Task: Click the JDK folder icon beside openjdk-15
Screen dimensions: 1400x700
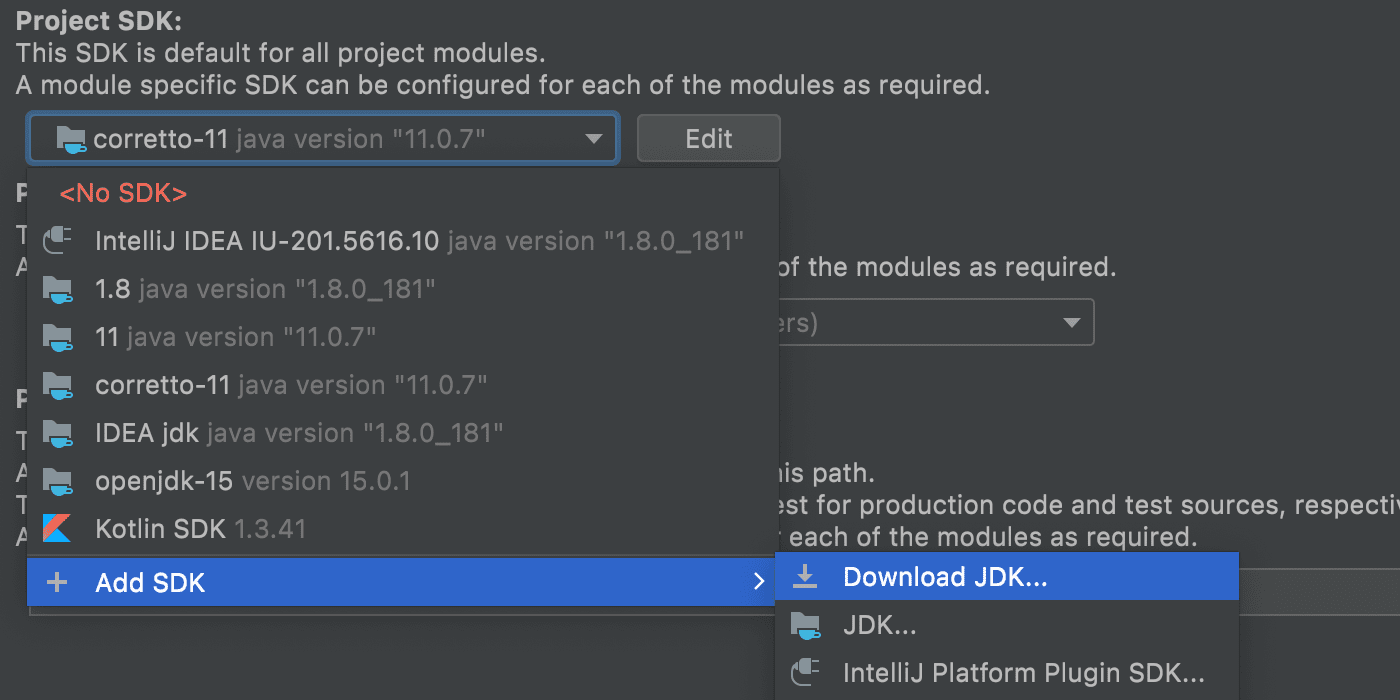Action: click(58, 480)
